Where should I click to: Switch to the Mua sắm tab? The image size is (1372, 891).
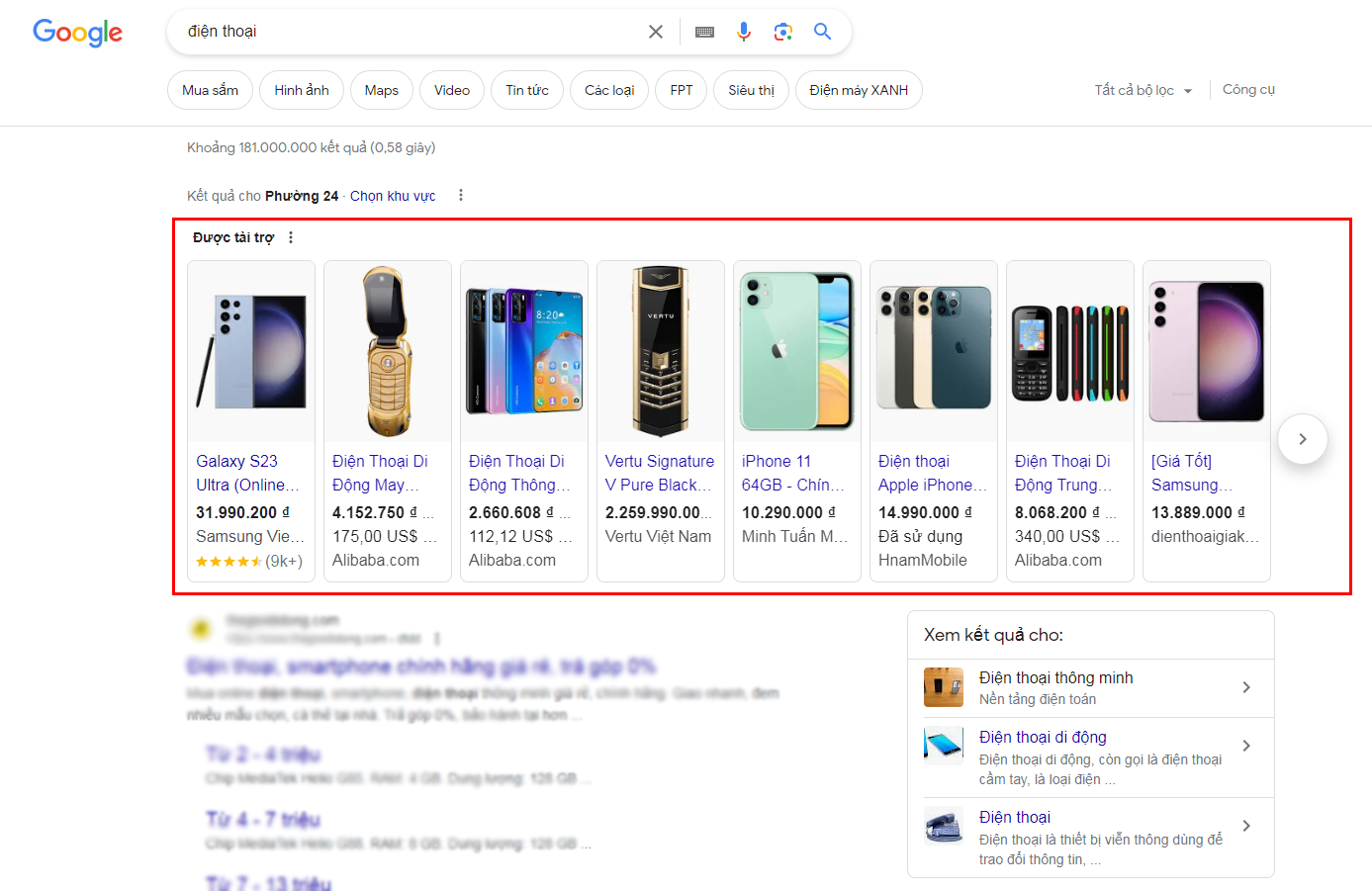click(210, 90)
